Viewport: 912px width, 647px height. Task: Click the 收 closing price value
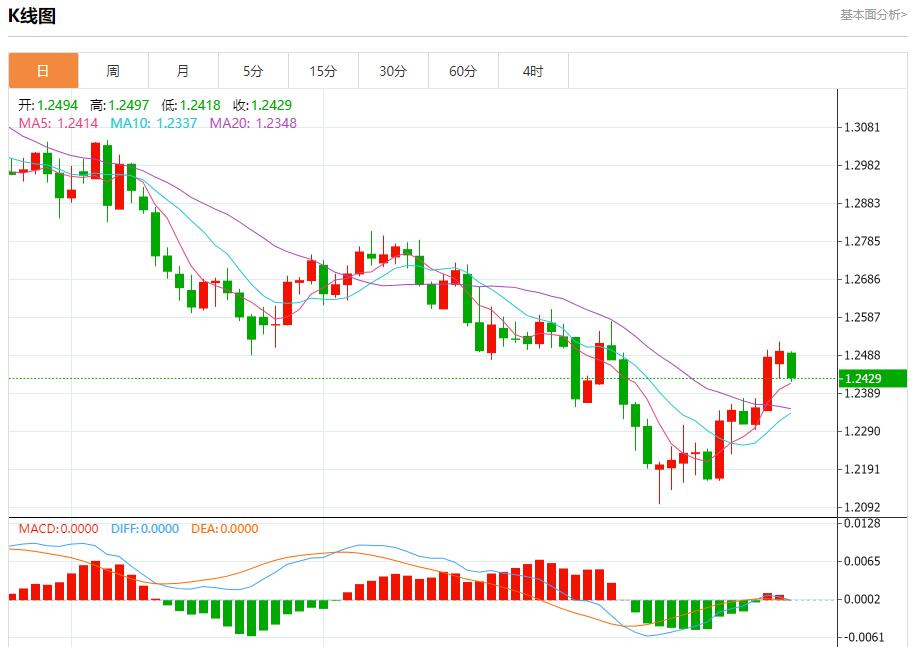(x=262, y=105)
